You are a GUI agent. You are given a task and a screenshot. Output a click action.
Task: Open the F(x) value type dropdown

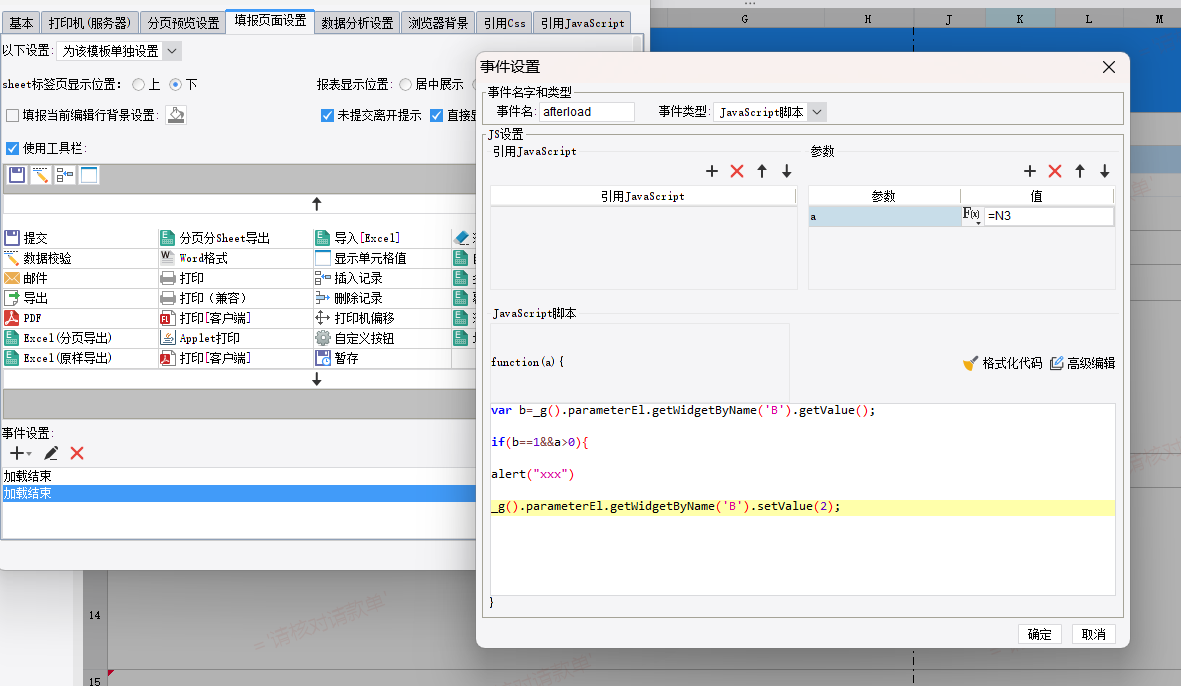coord(972,216)
